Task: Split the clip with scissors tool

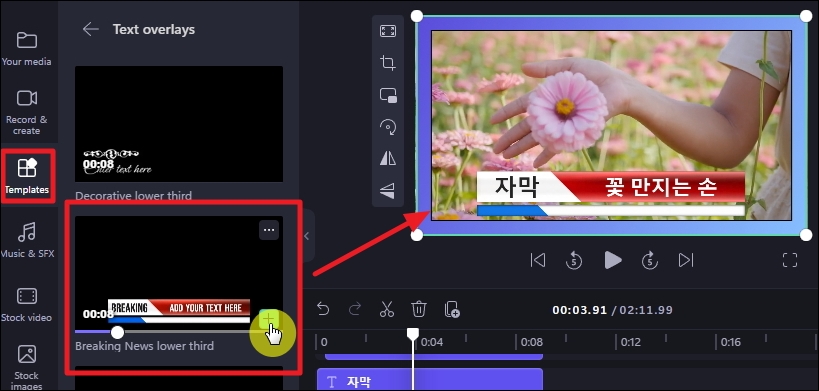Action: point(387,310)
